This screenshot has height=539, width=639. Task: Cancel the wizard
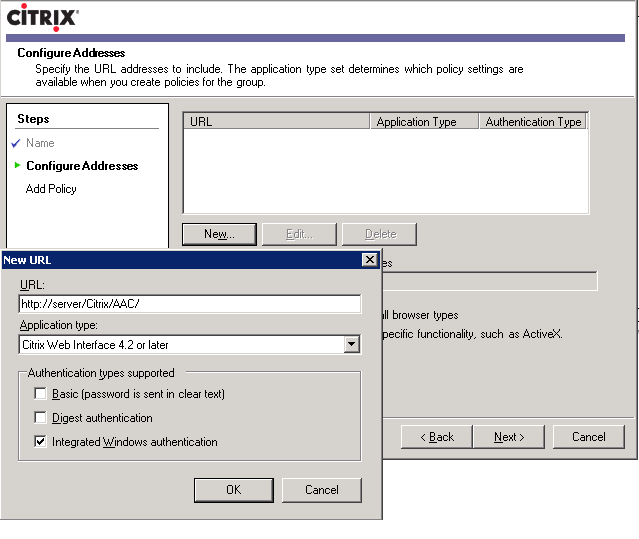[x=589, y=437]
